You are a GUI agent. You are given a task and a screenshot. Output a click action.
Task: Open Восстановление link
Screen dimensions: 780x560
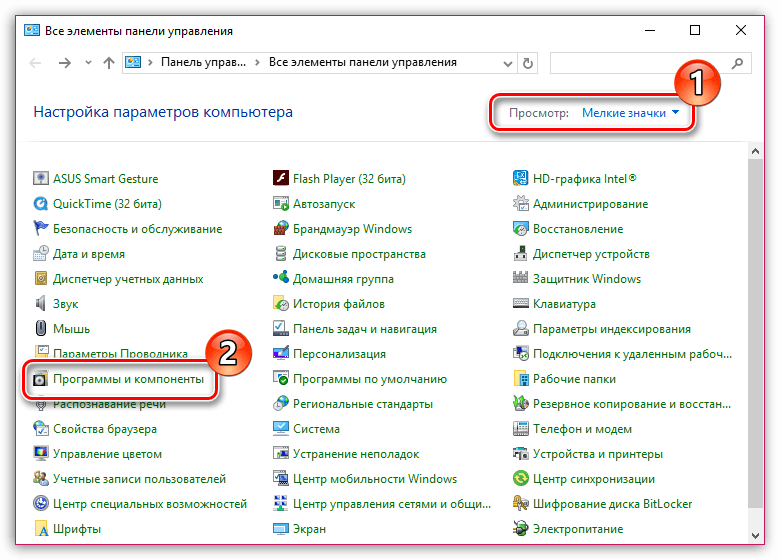(x=578, y=229)
